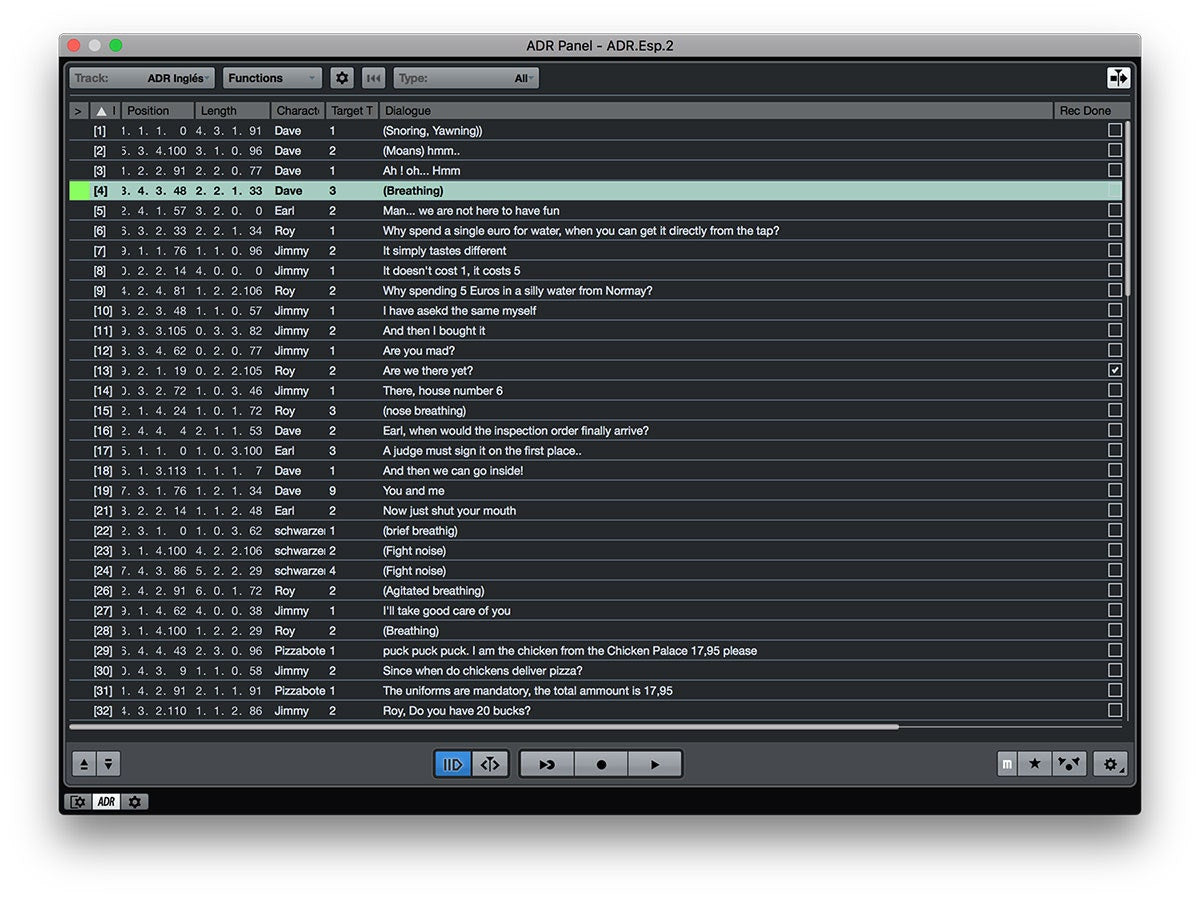Click the Target T column header
Viewport: 1200px width, 899px height.
pos(352,111)
